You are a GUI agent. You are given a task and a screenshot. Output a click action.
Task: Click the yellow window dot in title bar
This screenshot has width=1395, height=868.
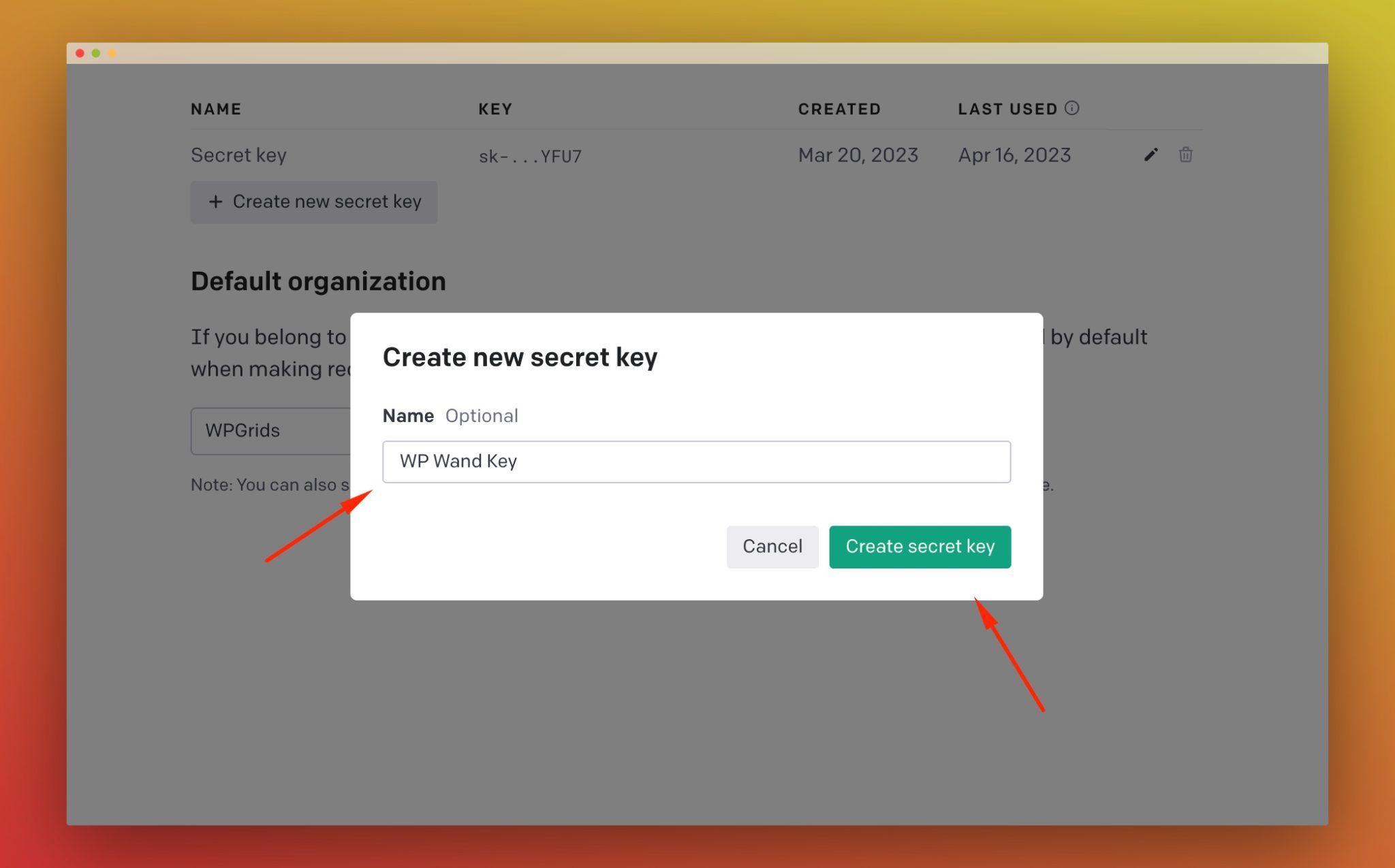click(x=112, y=53)
